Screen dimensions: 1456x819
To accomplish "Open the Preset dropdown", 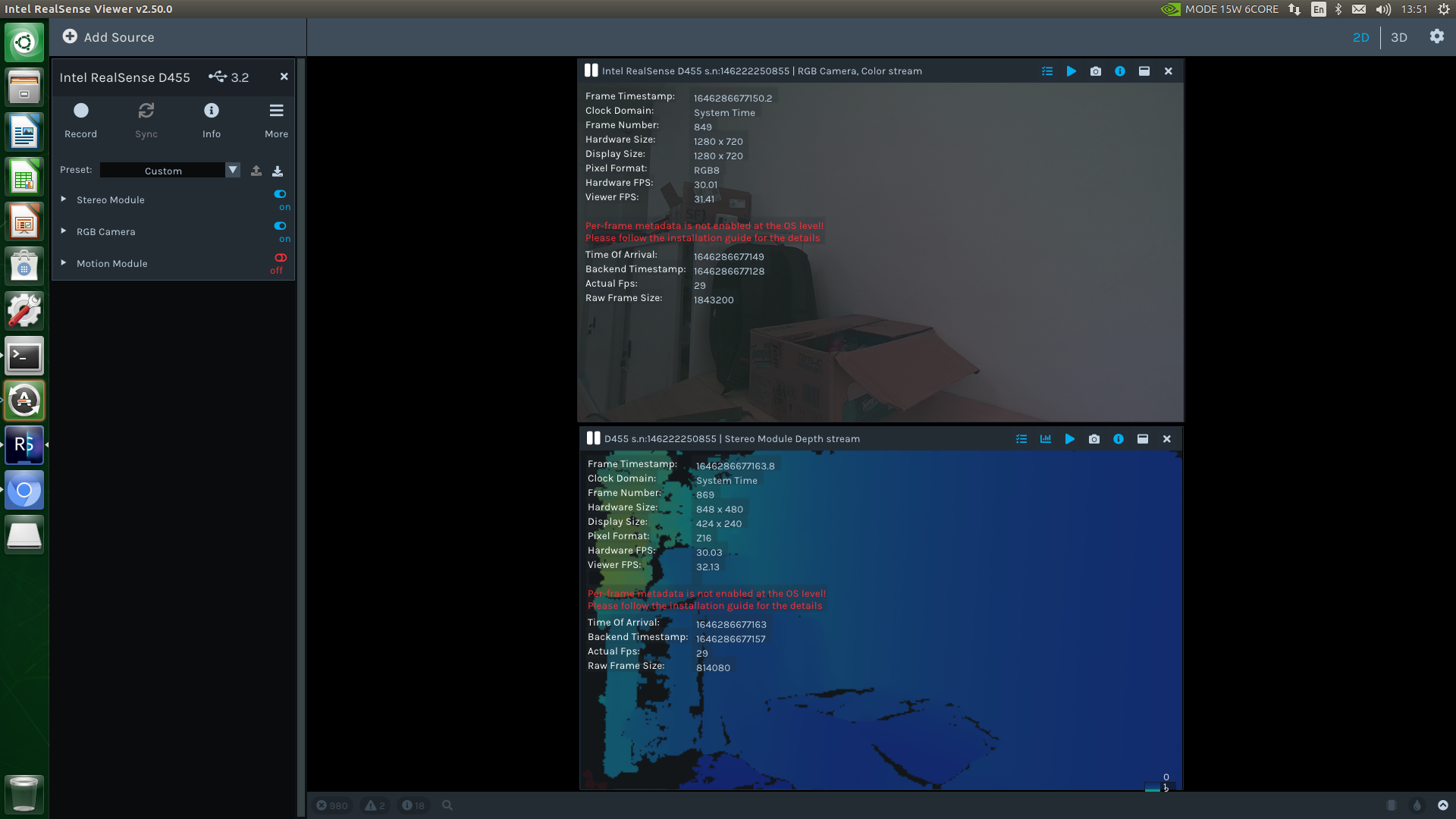I will (x=232, y=170).
